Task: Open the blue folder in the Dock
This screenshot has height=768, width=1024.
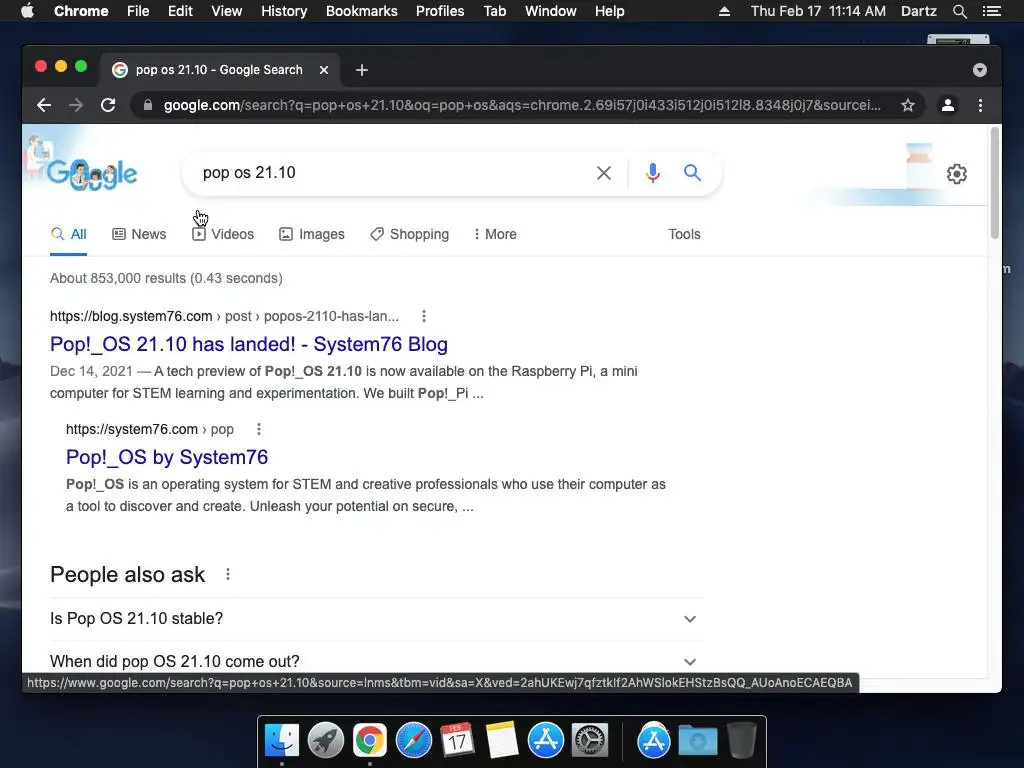Action: coord(697,741)
